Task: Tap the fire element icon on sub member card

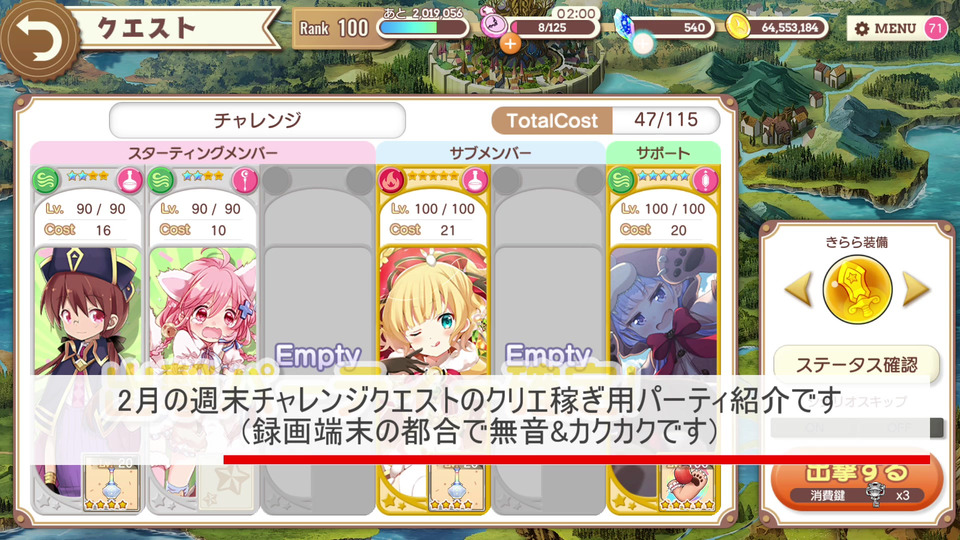Action: pyautogui.click(x=392, y=181)
